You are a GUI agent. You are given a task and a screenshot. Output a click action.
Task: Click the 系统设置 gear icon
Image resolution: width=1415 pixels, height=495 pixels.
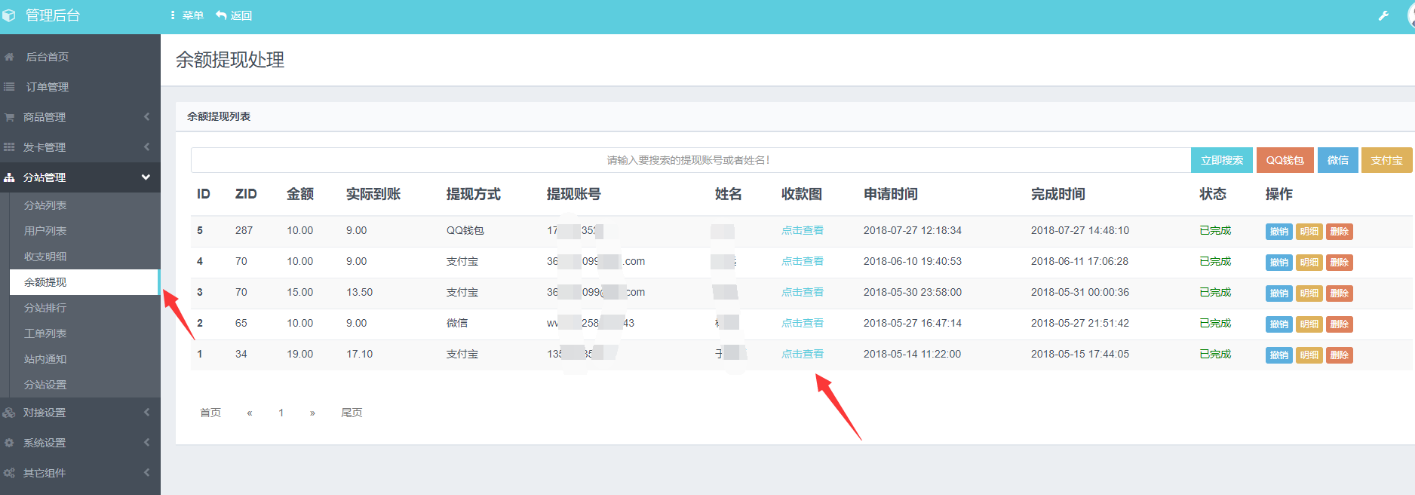(9, 443)
